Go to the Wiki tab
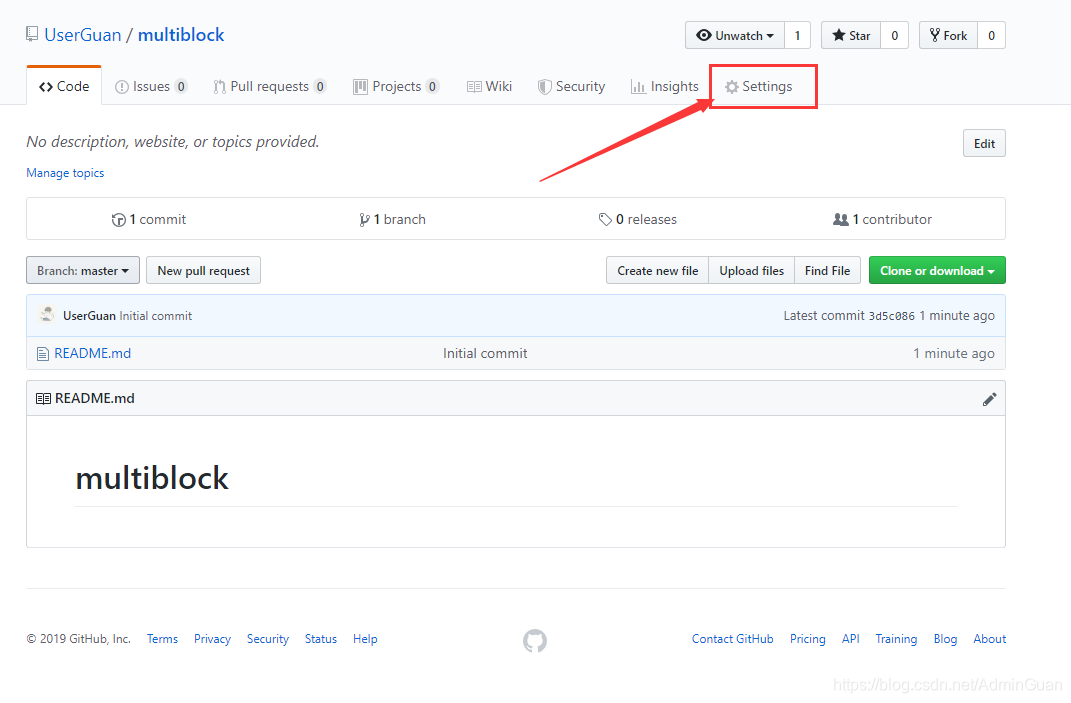1071x703 pixels. click(x=490, y=86)
